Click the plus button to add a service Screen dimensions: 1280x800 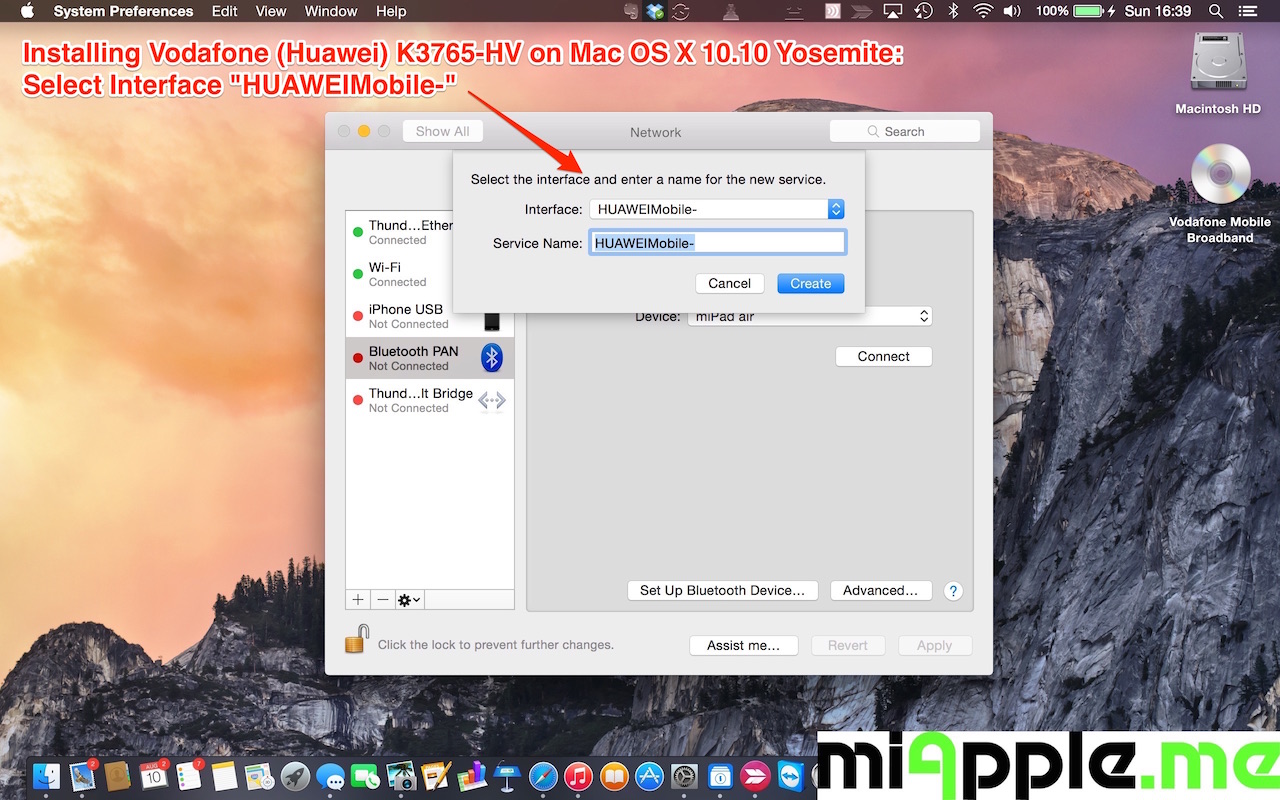[358, 599]
